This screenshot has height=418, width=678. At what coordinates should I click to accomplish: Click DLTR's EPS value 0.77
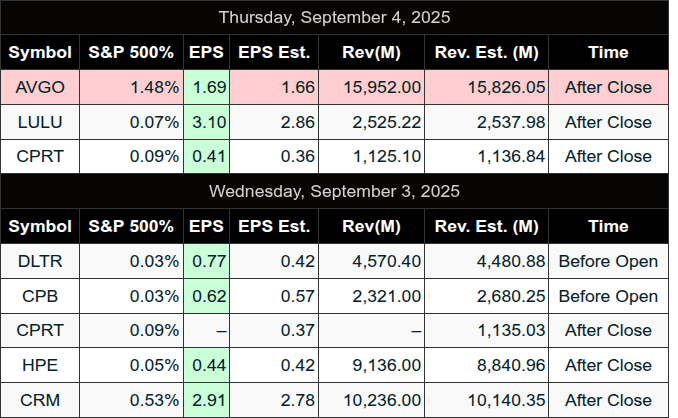tap(207, 262)
